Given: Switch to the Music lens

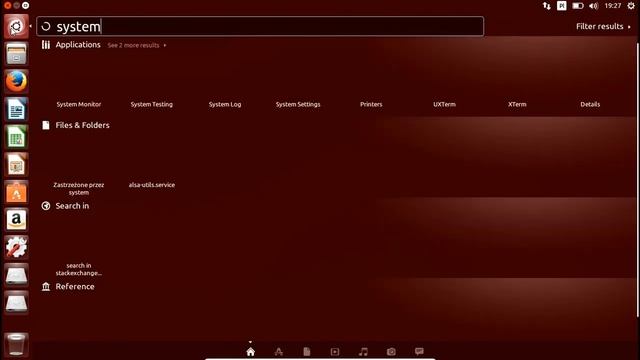Looking at the screenshot, I should point(363,351).
